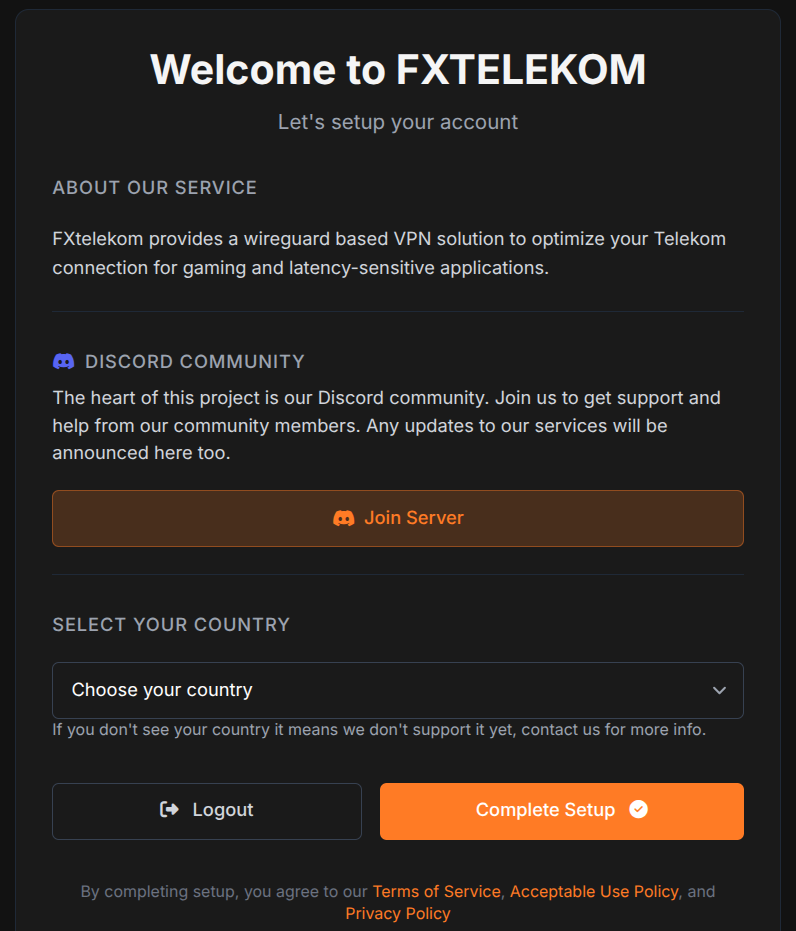Click the Logout button

pos(207,811)
